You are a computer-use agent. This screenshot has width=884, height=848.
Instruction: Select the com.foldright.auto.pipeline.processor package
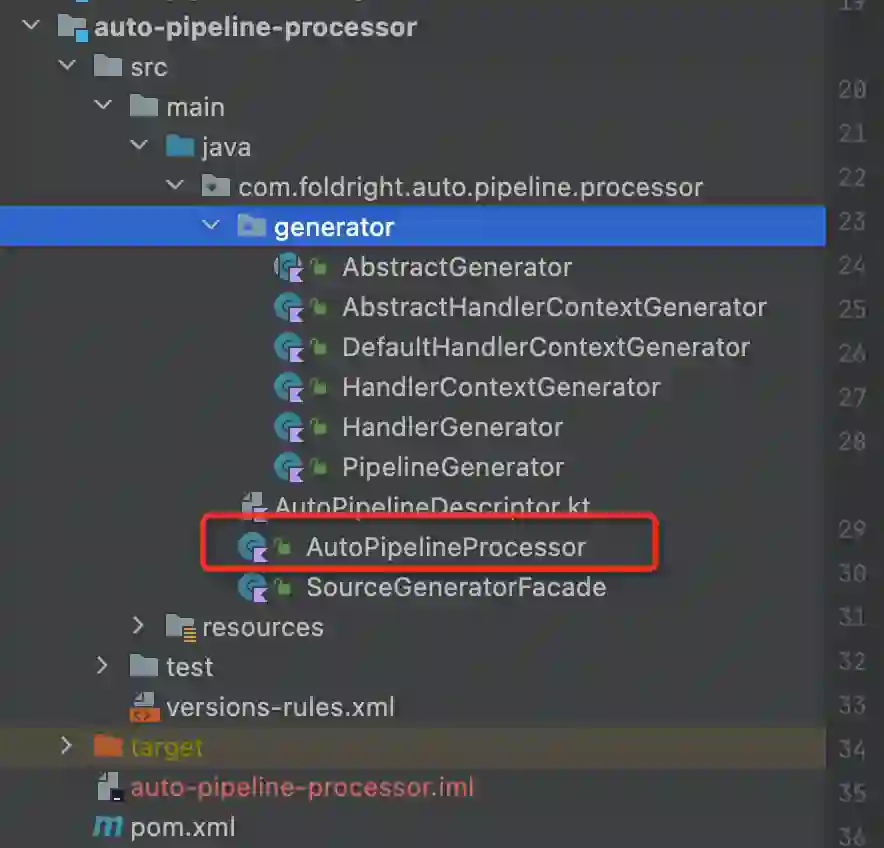470,187
